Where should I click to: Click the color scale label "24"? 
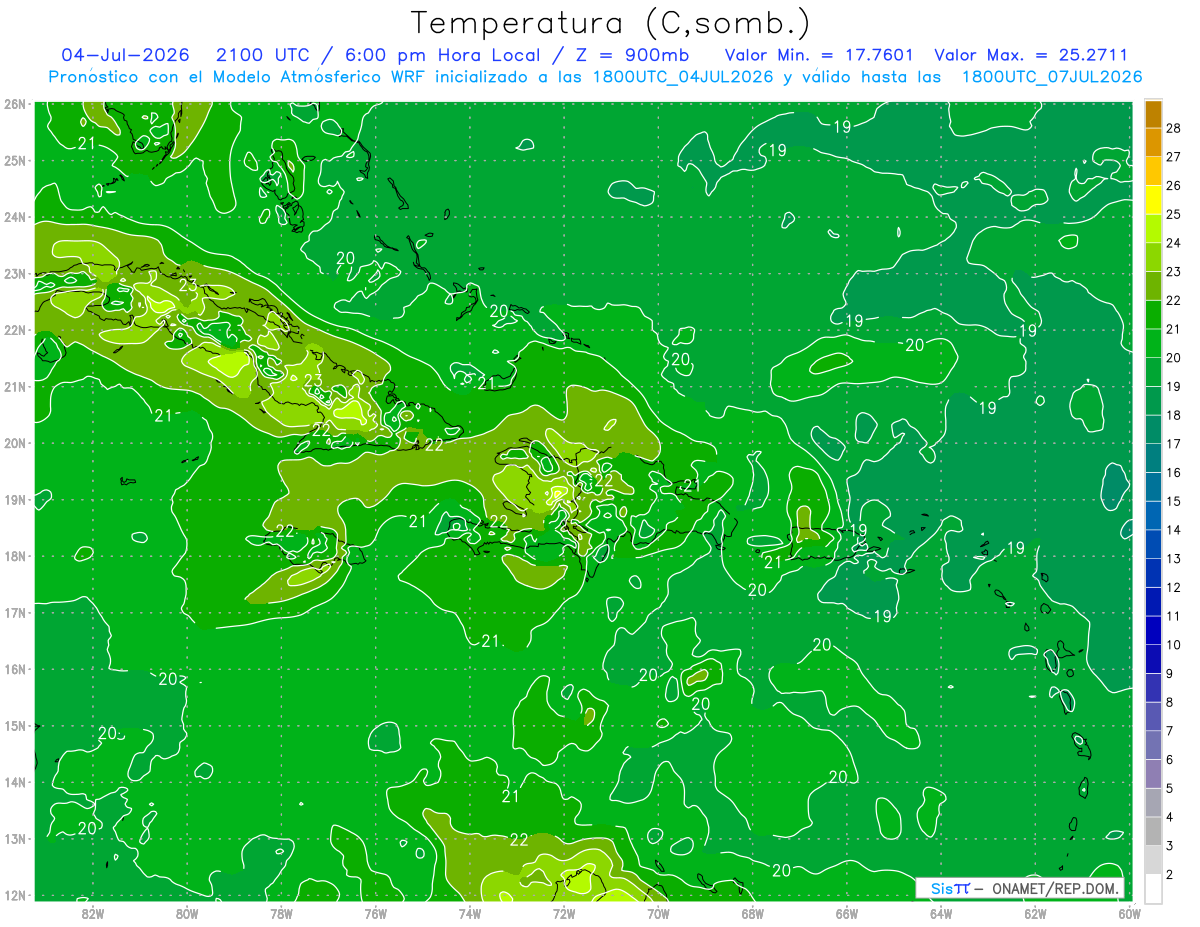(x=1174, y=243)
